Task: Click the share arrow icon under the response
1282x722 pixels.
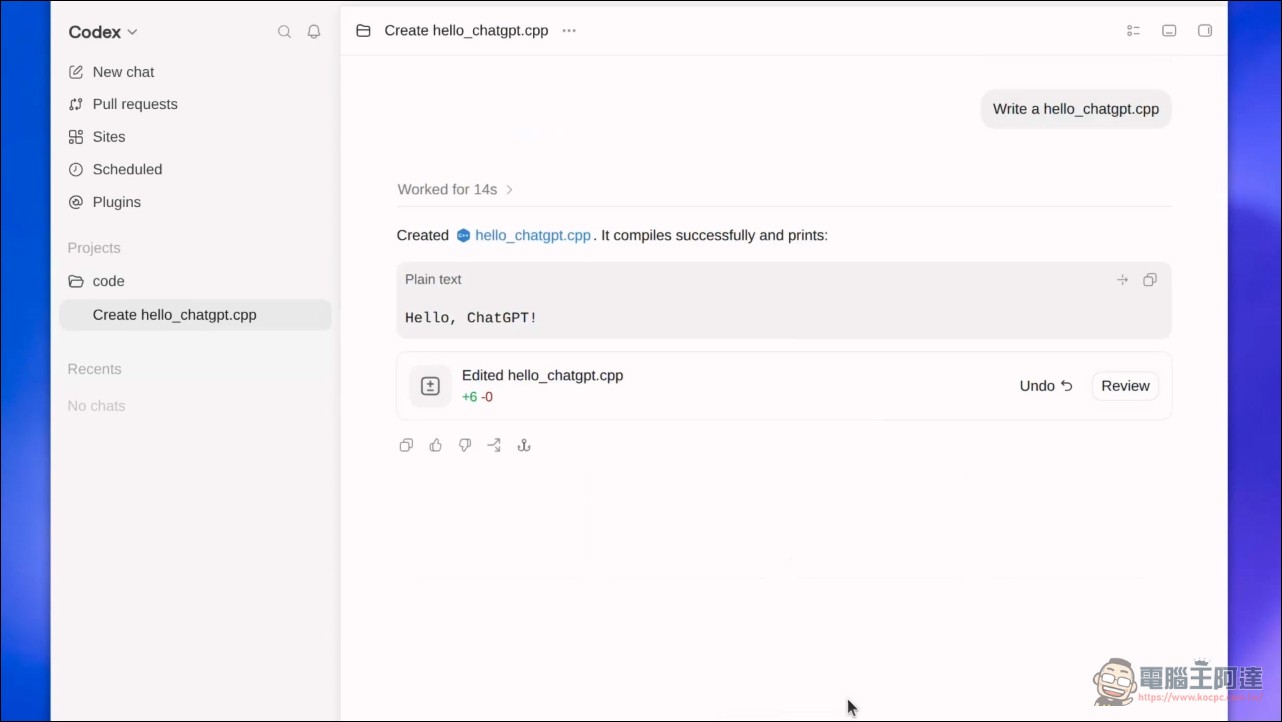Action: coord(494,445)
